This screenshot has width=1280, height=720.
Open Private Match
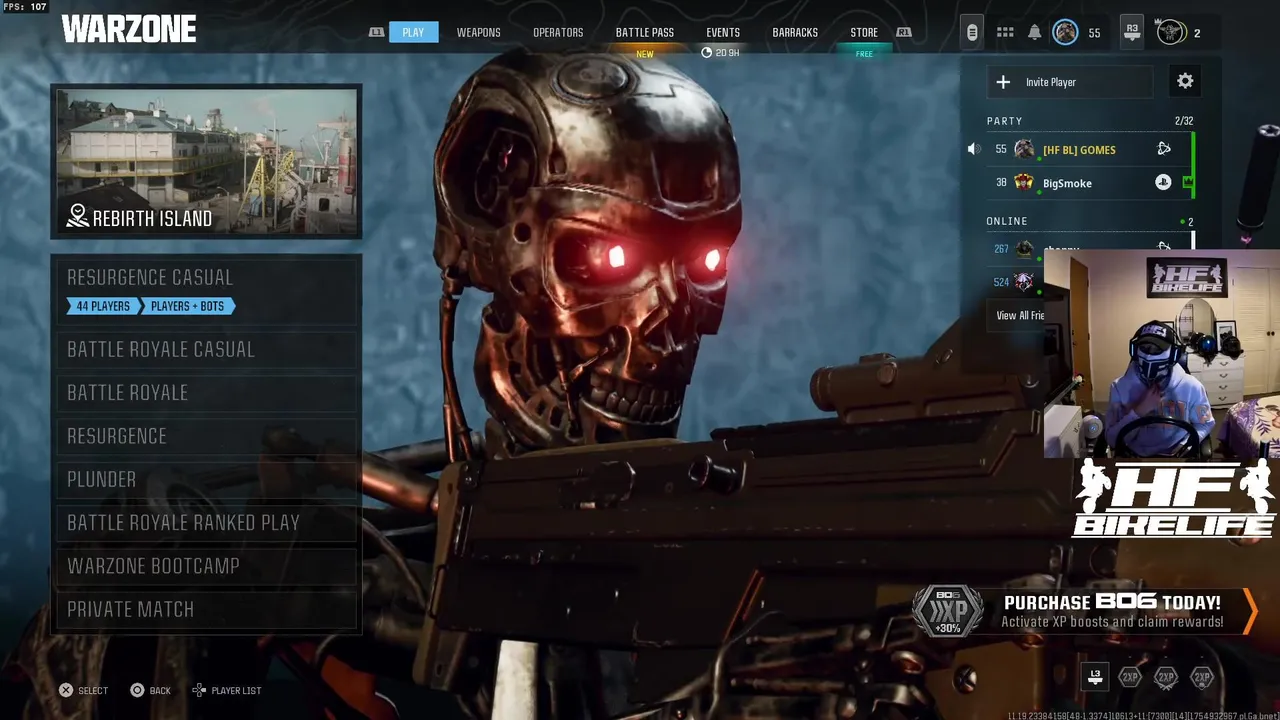pyautogui.click(x=206, y=609)
